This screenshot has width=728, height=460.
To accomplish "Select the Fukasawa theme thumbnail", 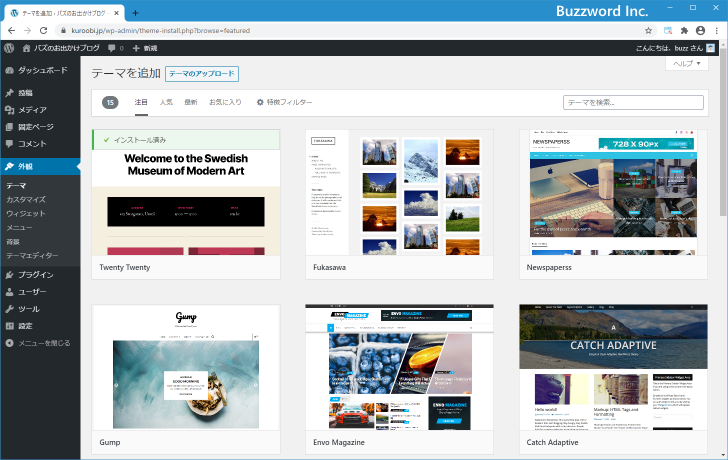I will [399, 192].
